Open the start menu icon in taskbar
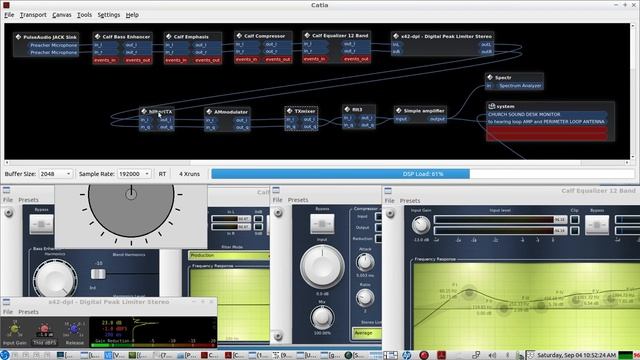640x360 pixels. pyautogui.click(x=4, y=355)
